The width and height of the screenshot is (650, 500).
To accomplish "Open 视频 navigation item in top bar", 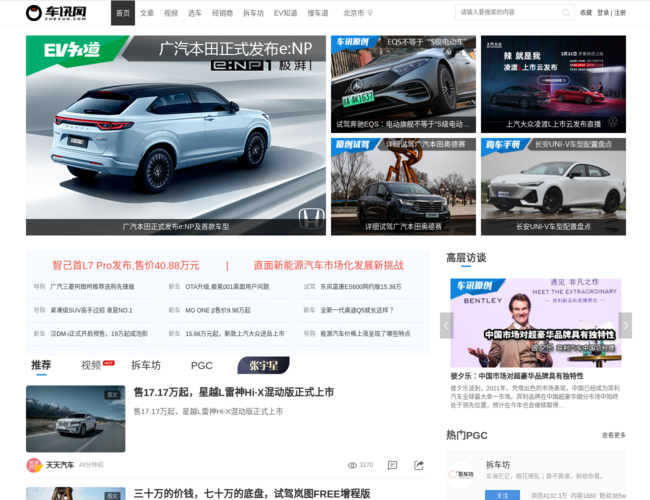I will coord(171,13).
